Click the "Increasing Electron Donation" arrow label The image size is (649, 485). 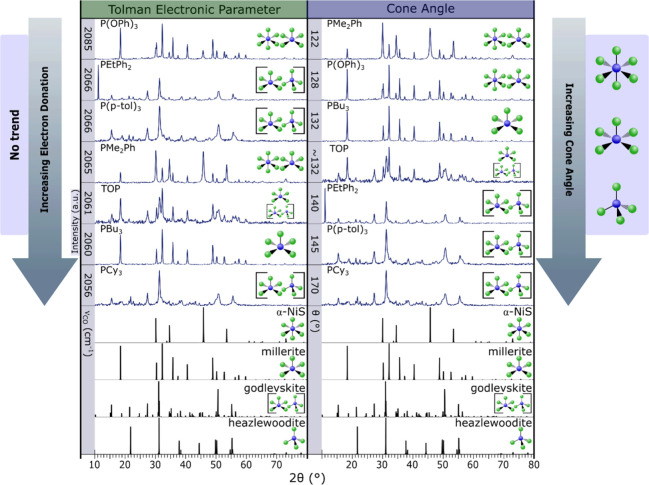coord(45,140)
